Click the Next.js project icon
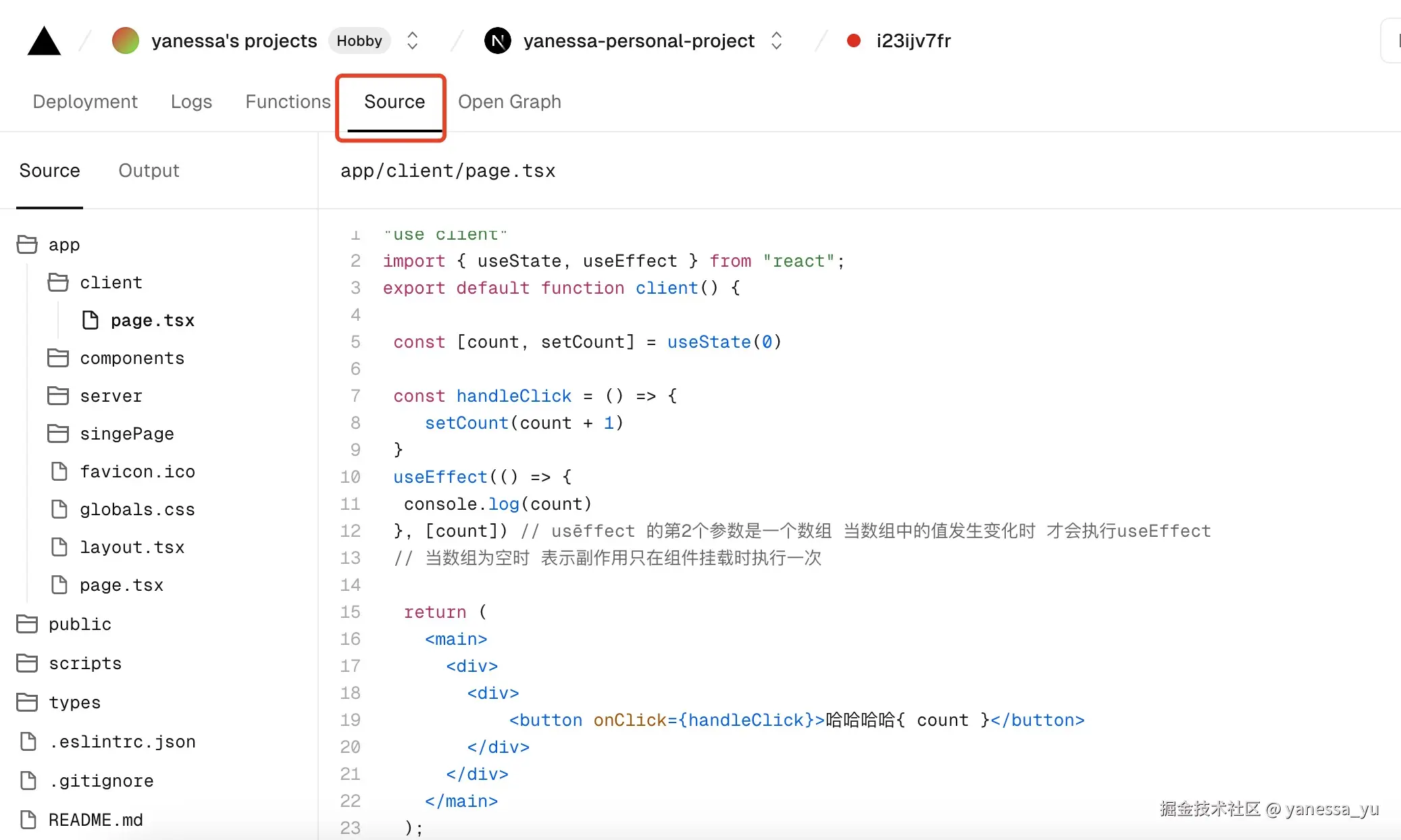Screen dimensions: 1401x840 point(498,41)
